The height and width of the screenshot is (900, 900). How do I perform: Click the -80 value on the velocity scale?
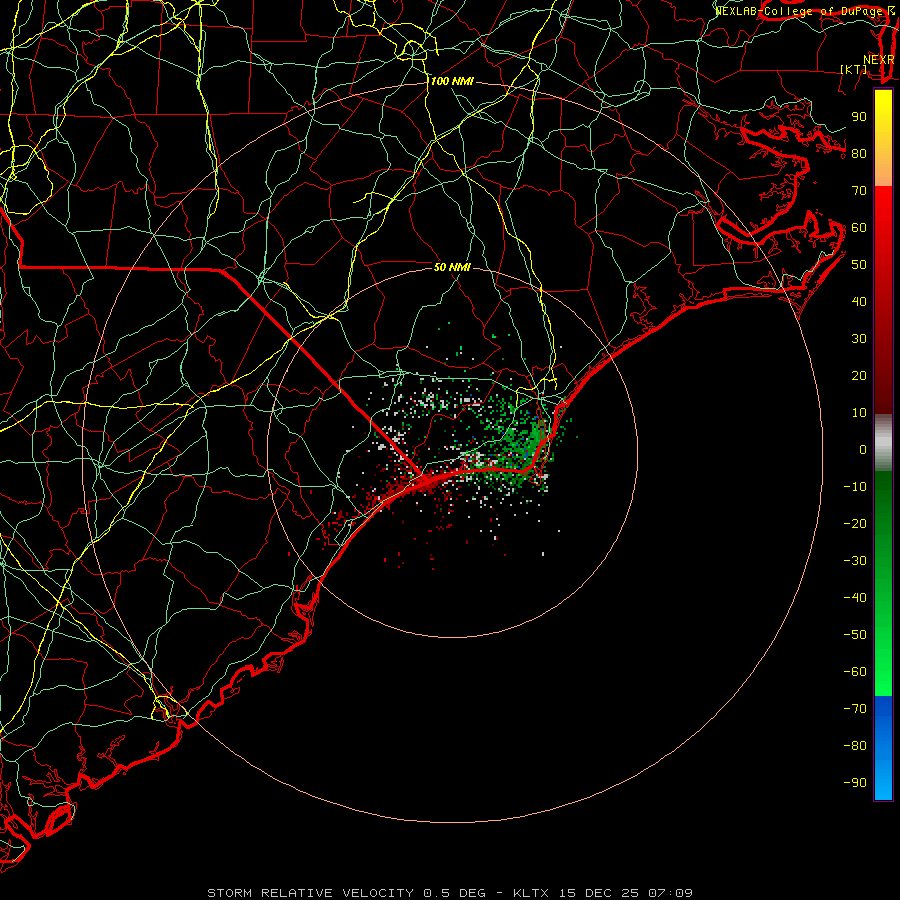click(855, 746)
